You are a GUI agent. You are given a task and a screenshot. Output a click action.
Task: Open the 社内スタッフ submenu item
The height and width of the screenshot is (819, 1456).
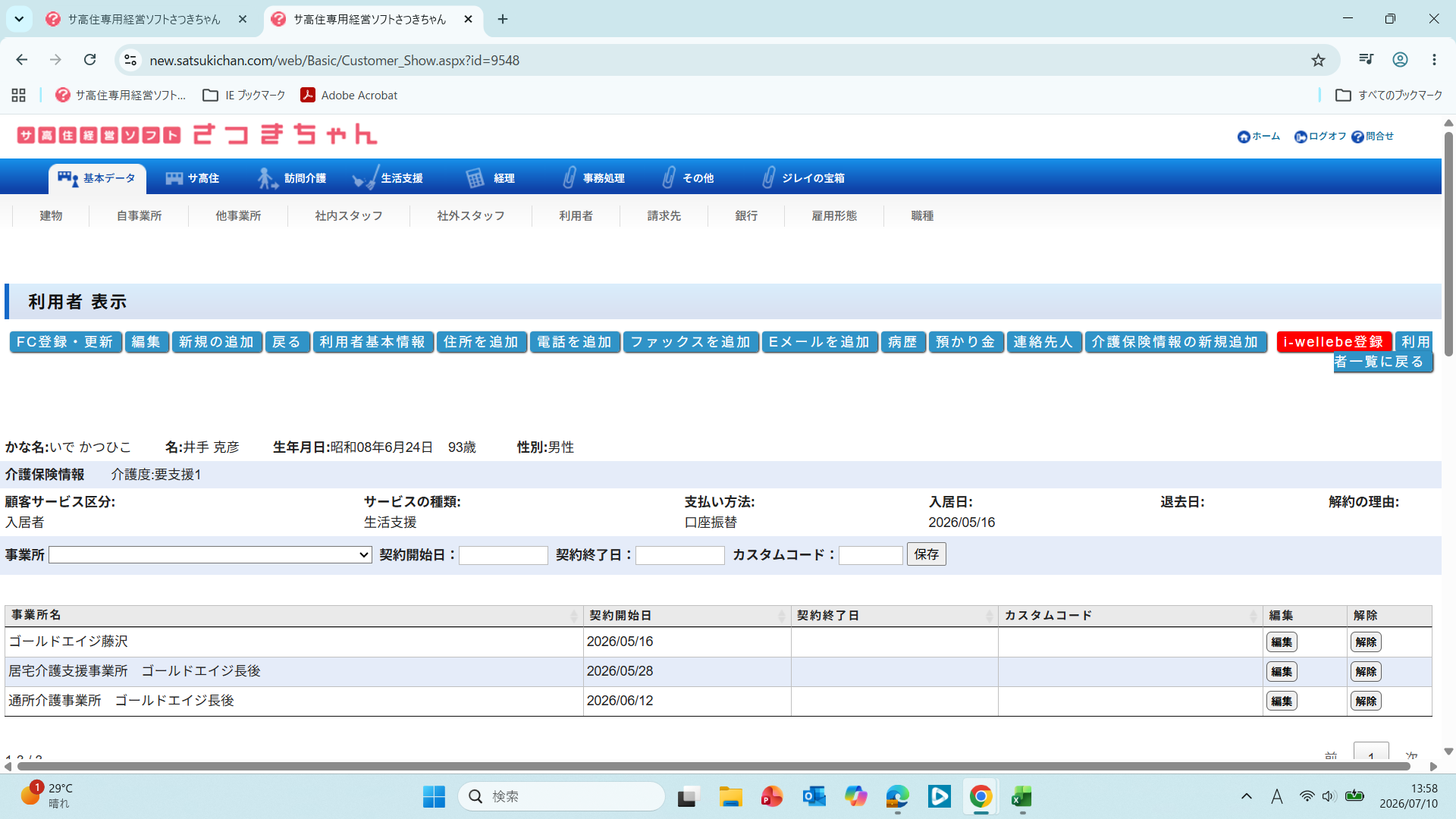point(349,216)
